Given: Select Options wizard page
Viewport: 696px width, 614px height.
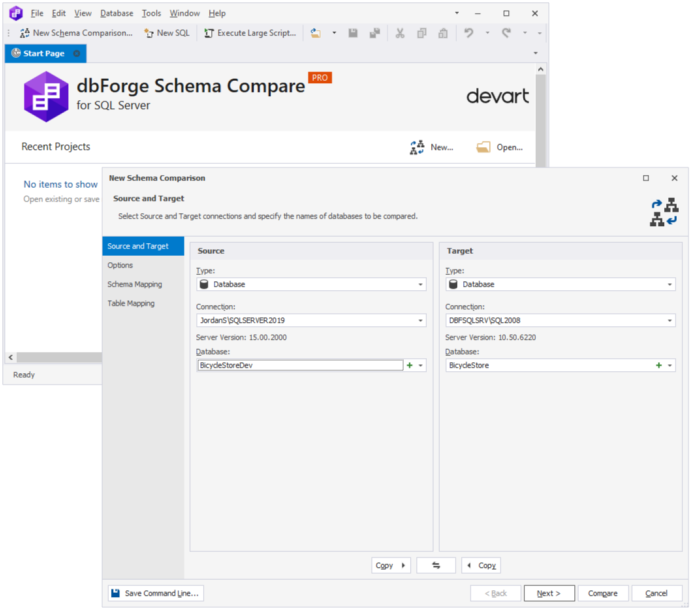Looking at the screenshot, I should coord(143,265).
